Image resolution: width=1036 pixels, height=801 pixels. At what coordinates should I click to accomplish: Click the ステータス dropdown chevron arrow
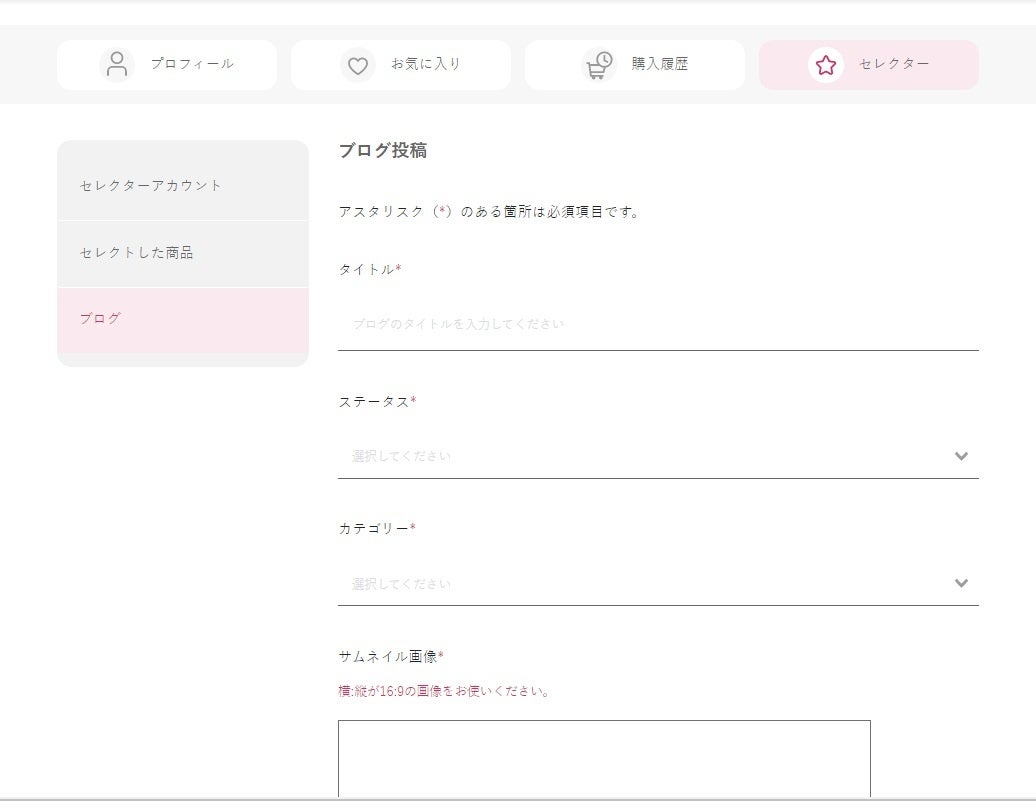click(961, 456)
